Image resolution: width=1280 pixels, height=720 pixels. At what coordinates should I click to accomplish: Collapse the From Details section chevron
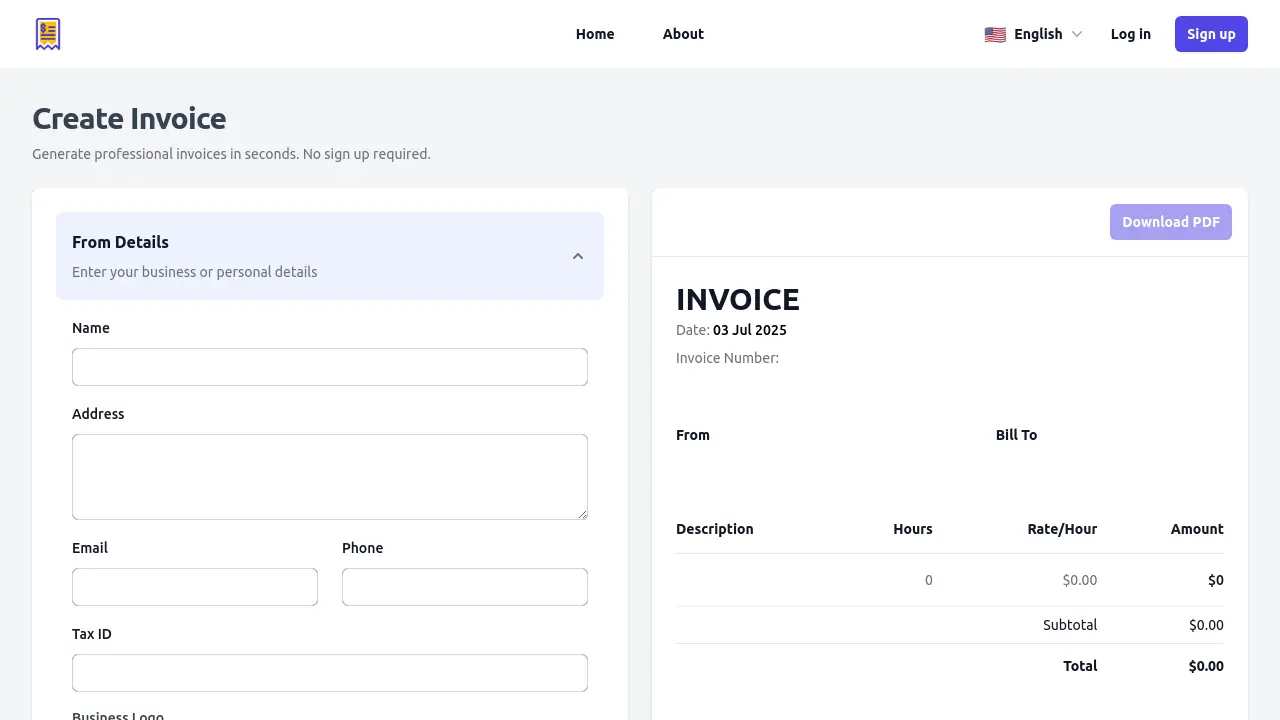(x=578, y=256)
